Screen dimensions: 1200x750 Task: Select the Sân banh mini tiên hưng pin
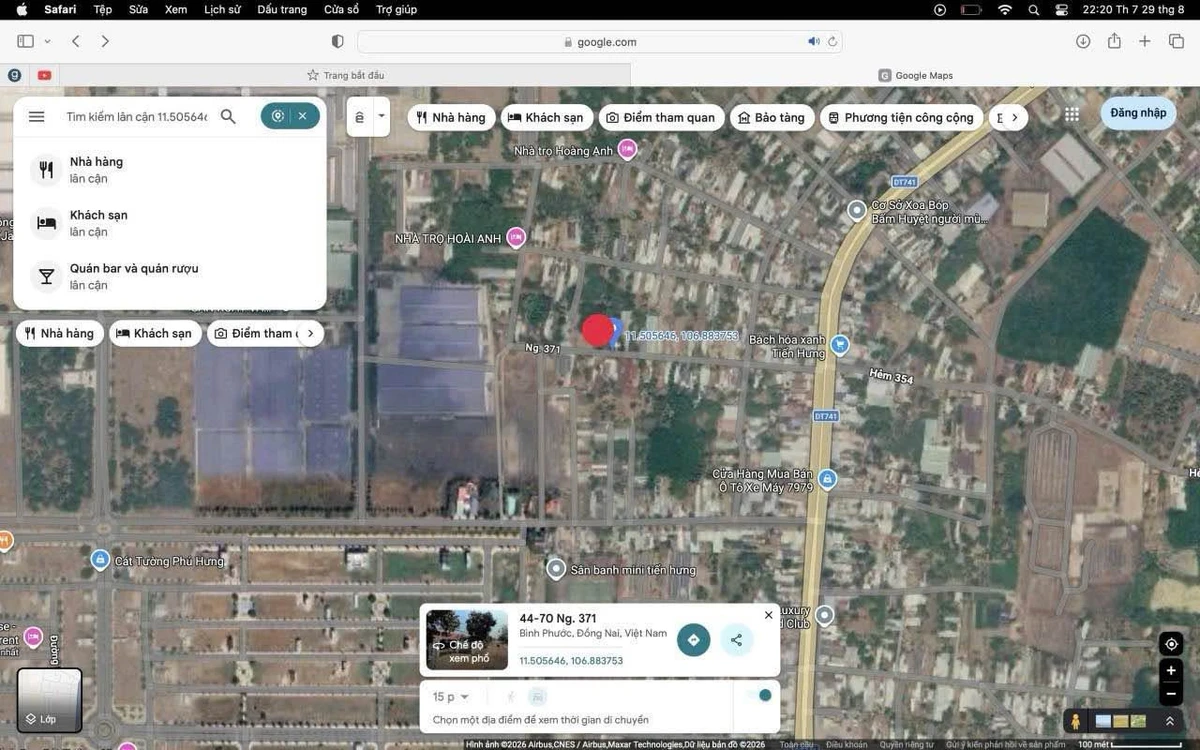[x=556, y=569]
